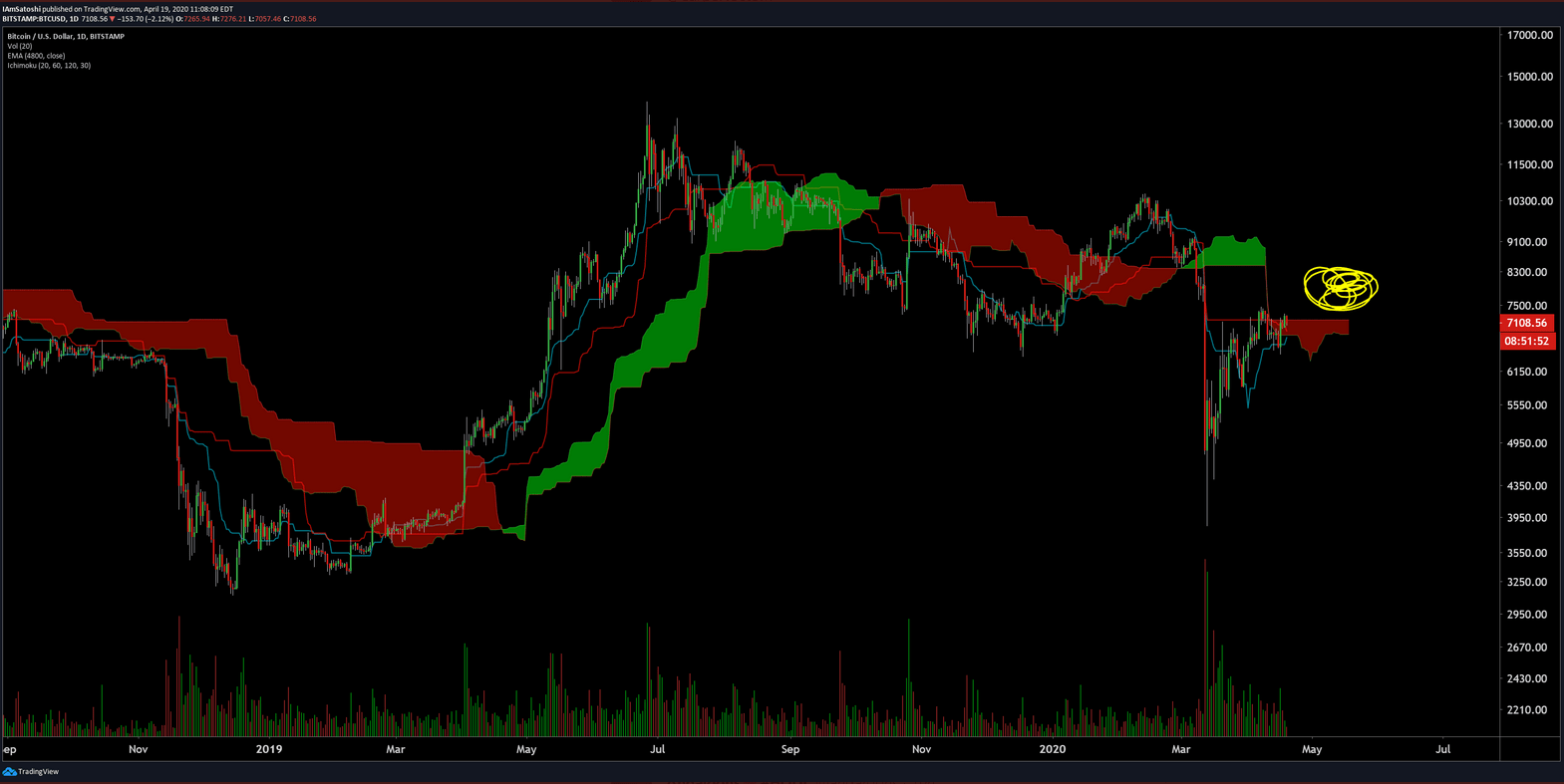Click the published date April 19, 2020 text
Viewport: 1564px width, 784px height.
[x=166, y=9]
